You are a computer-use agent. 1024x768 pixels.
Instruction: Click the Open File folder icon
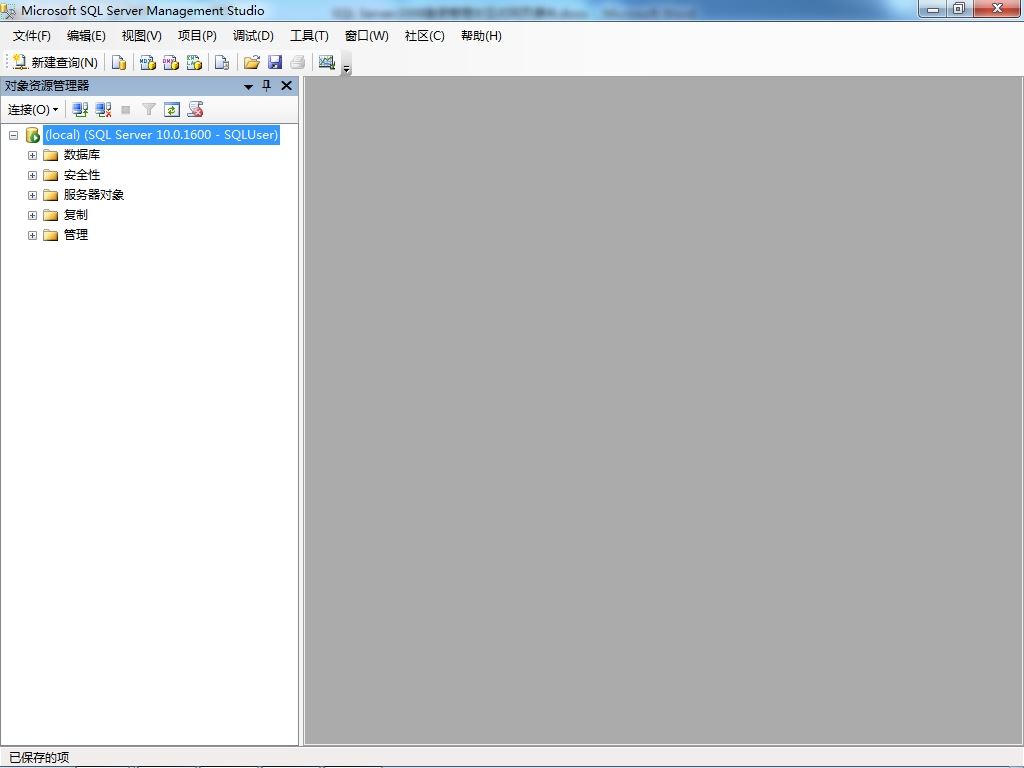pos(251,62)
